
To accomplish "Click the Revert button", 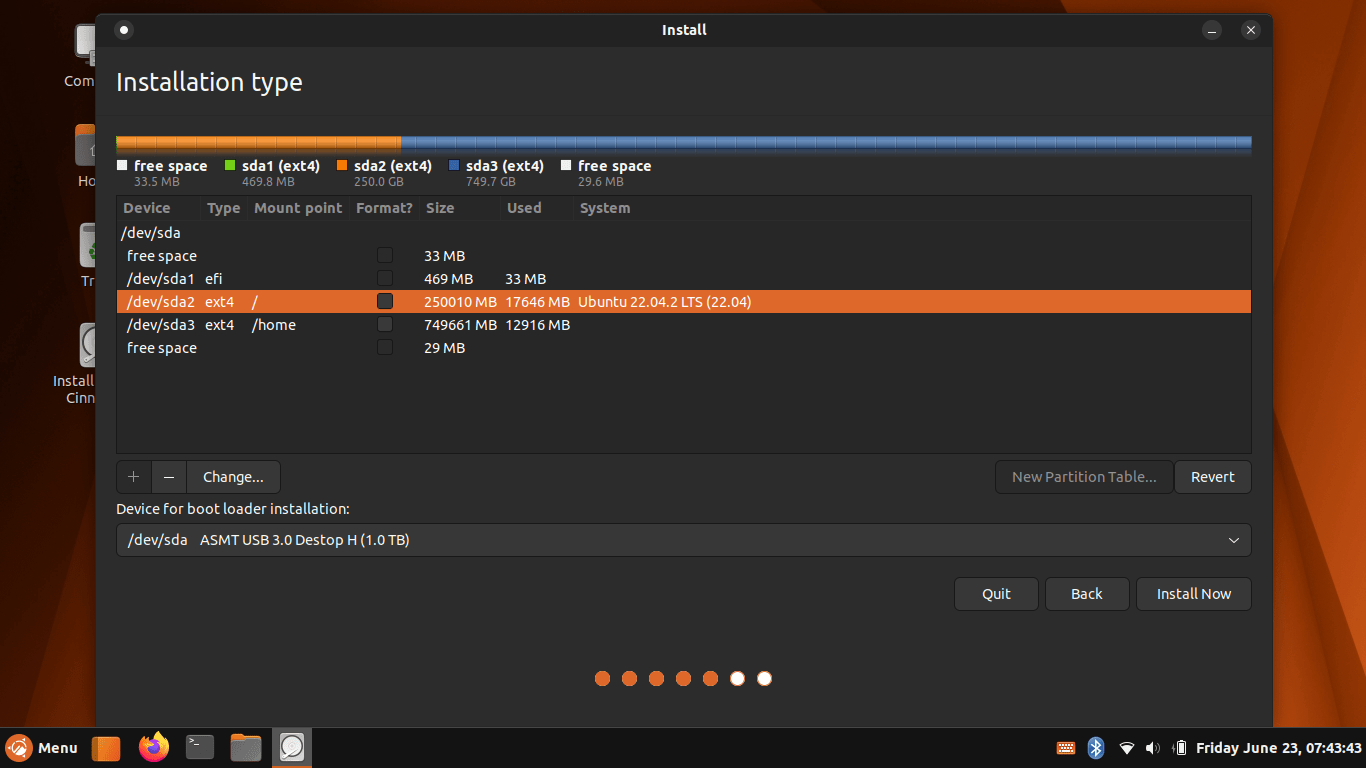I will (1212, 477).
